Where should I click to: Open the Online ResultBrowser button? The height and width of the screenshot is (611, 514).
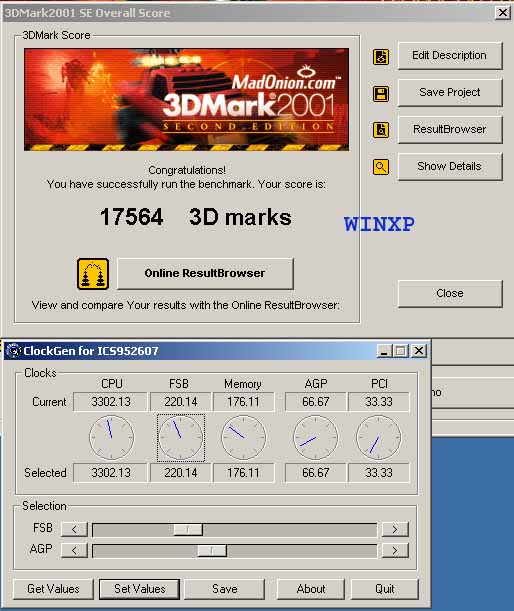click(205, 273)
